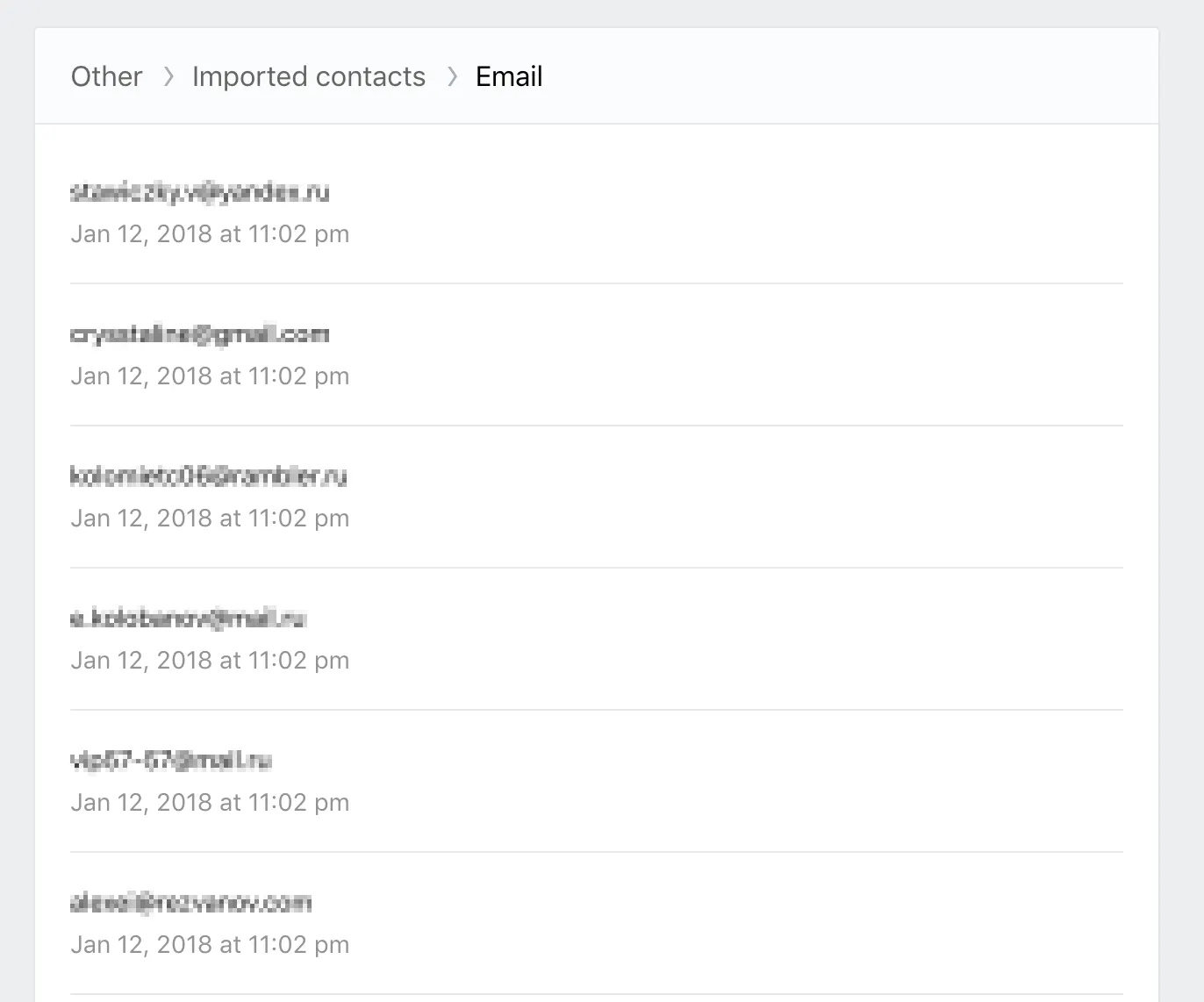The height and width of the screenshot is (1002, 1204).
Task: Click the date below the a.kolobanov email
Action: point(210,661)
